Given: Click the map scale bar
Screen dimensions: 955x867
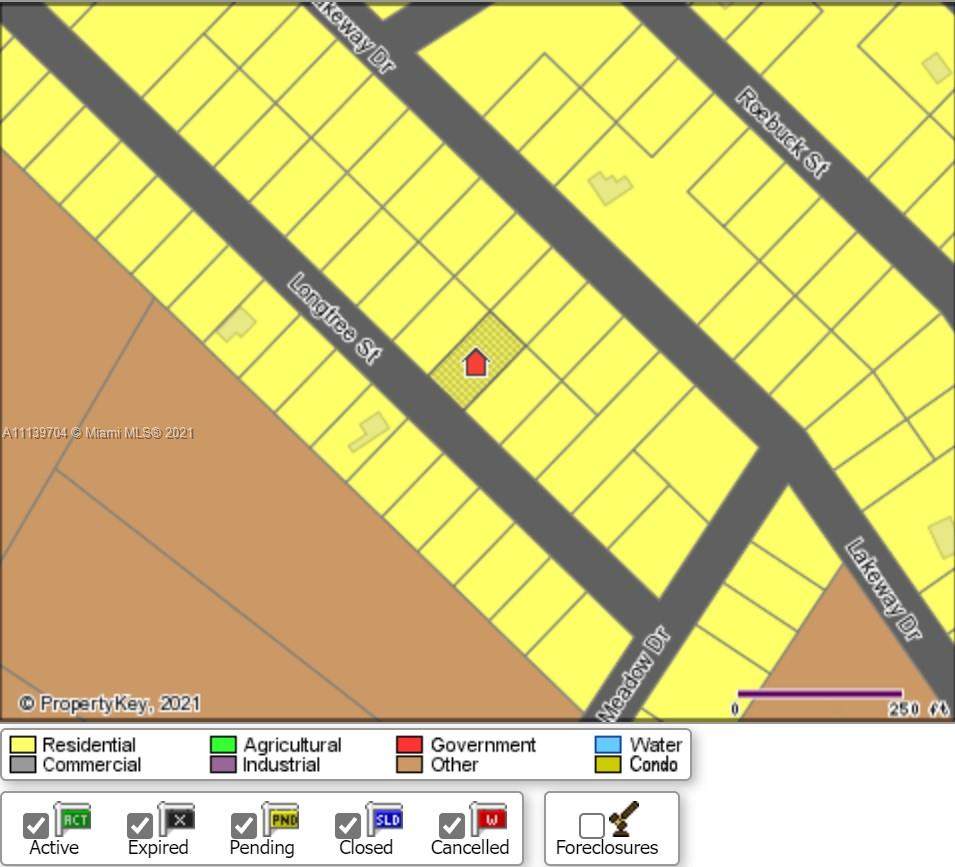Looking at the screenshot, I should pos(820,693).
